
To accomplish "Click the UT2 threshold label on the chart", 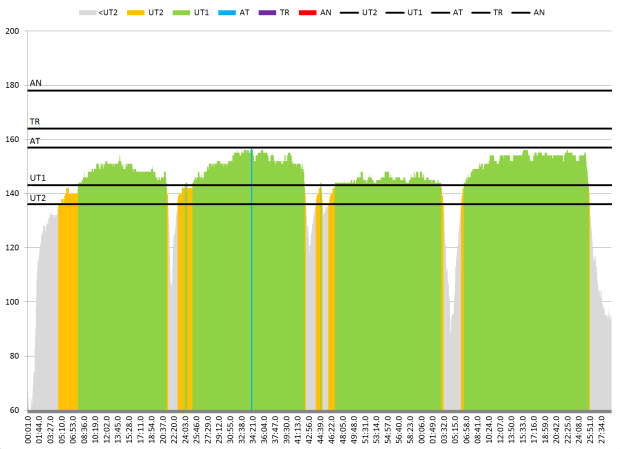I will (x=38, y=198).
